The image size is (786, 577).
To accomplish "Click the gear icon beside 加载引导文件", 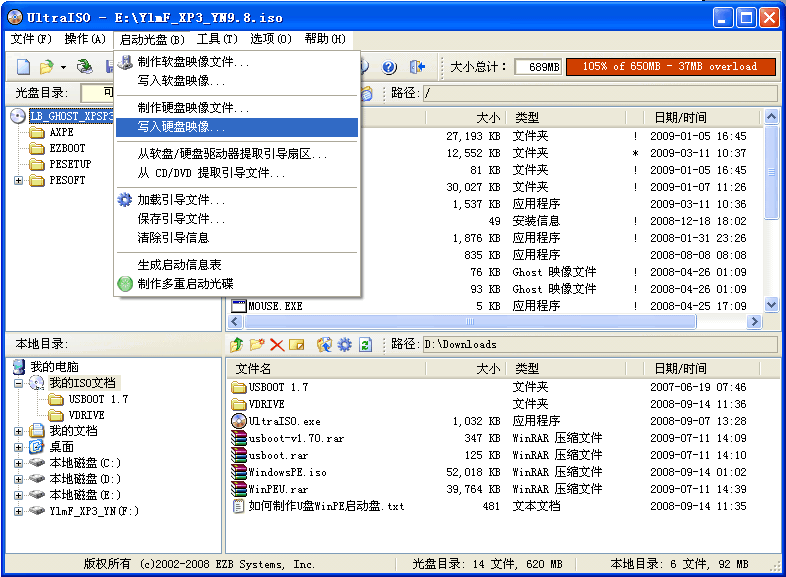I will (124, 200).
